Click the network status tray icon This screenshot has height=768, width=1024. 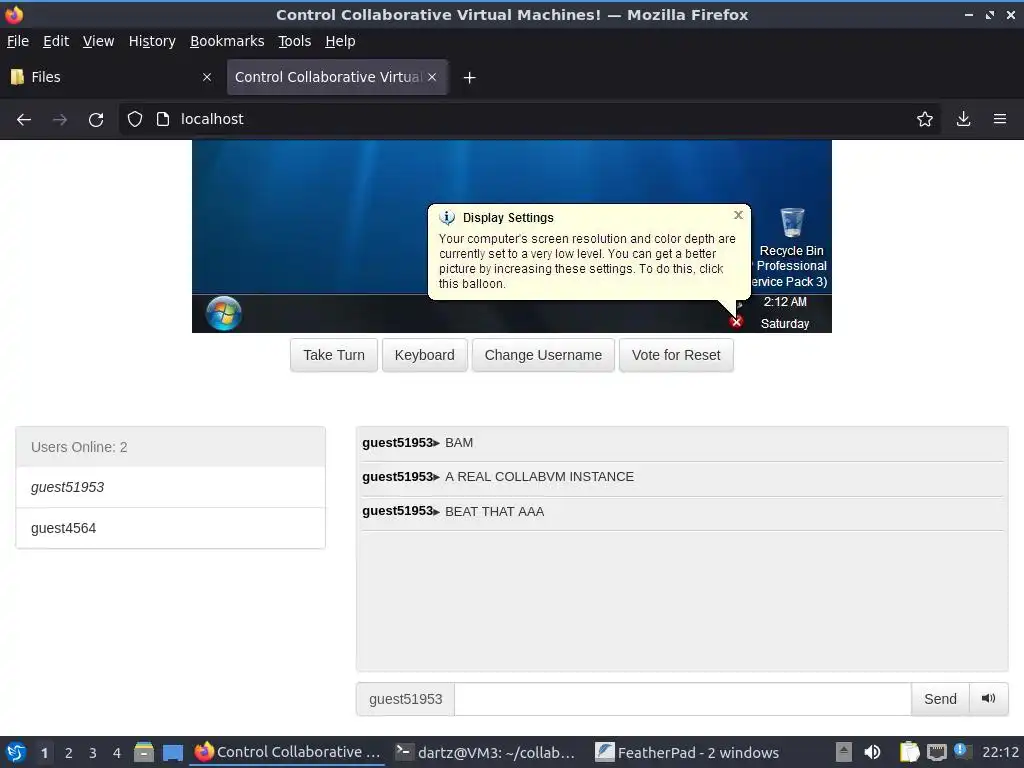tap(936, 752)
